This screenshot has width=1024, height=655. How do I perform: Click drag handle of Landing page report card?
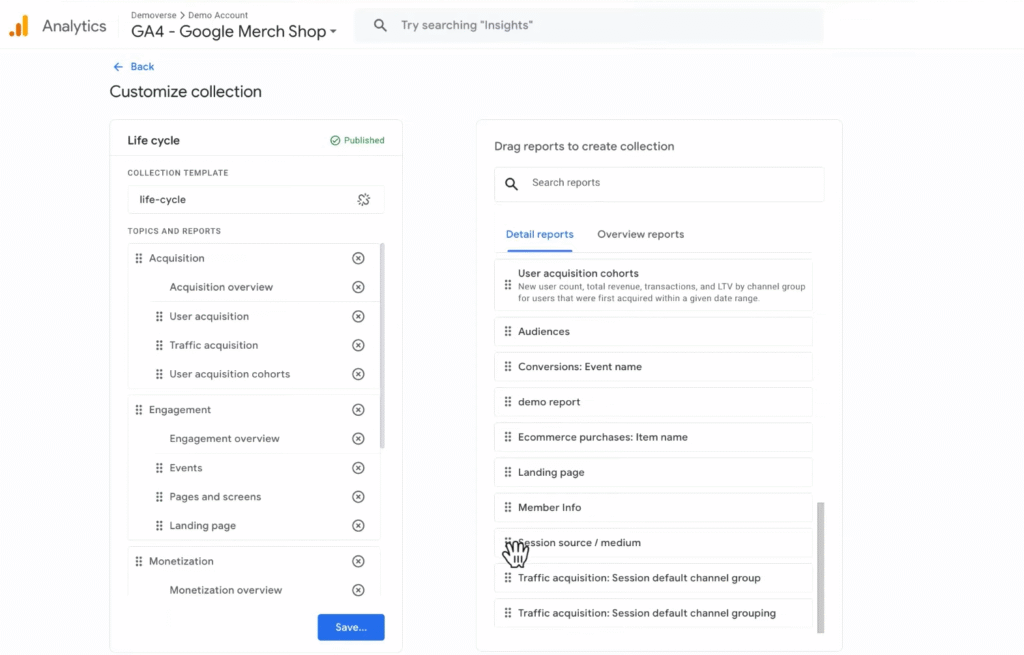tap(507, 473)
